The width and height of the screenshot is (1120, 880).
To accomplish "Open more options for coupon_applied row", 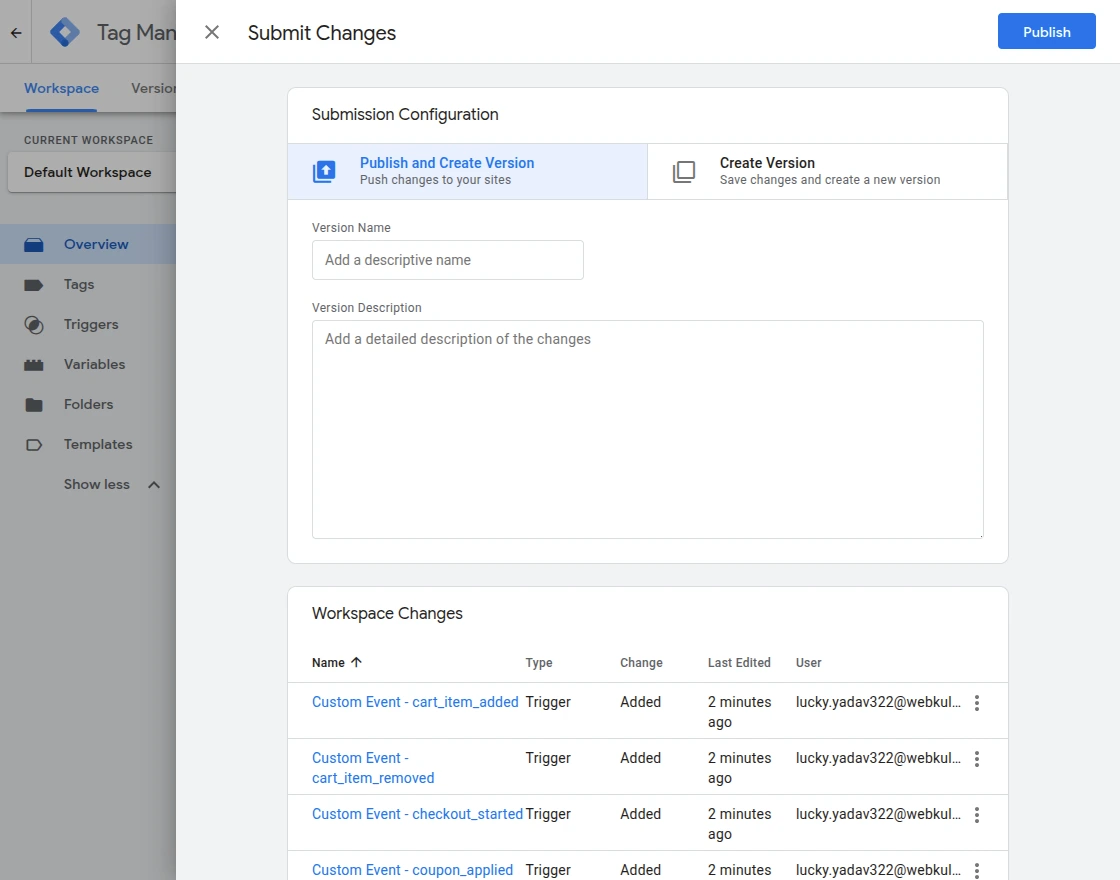I will pos(976,870).
